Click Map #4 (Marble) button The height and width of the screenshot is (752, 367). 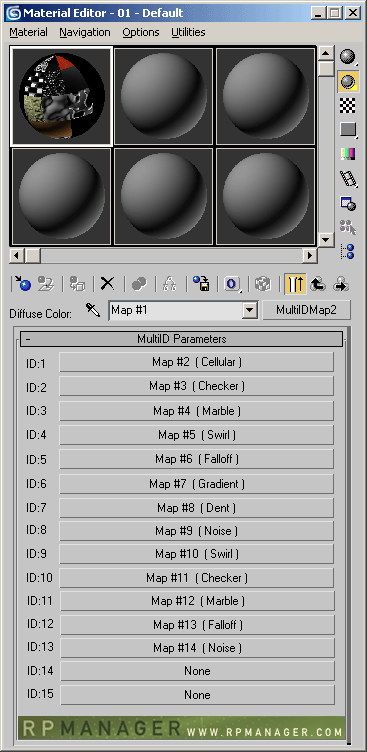tap(197, 411)
